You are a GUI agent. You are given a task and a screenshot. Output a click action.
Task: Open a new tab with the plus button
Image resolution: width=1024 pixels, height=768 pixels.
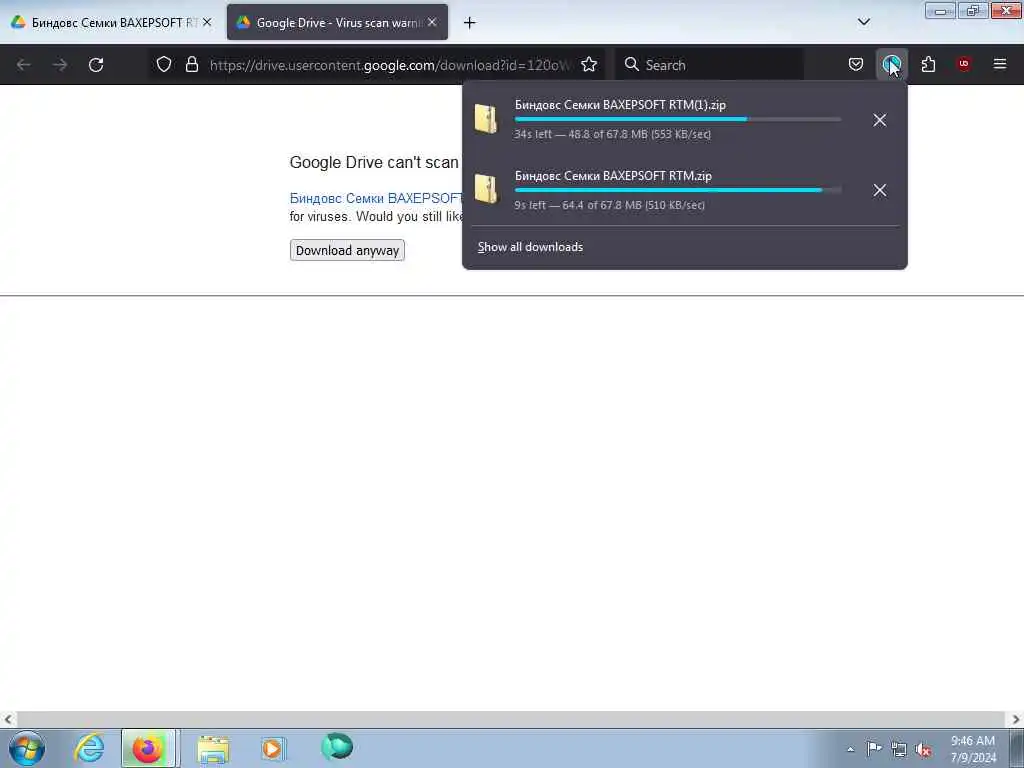470,23
